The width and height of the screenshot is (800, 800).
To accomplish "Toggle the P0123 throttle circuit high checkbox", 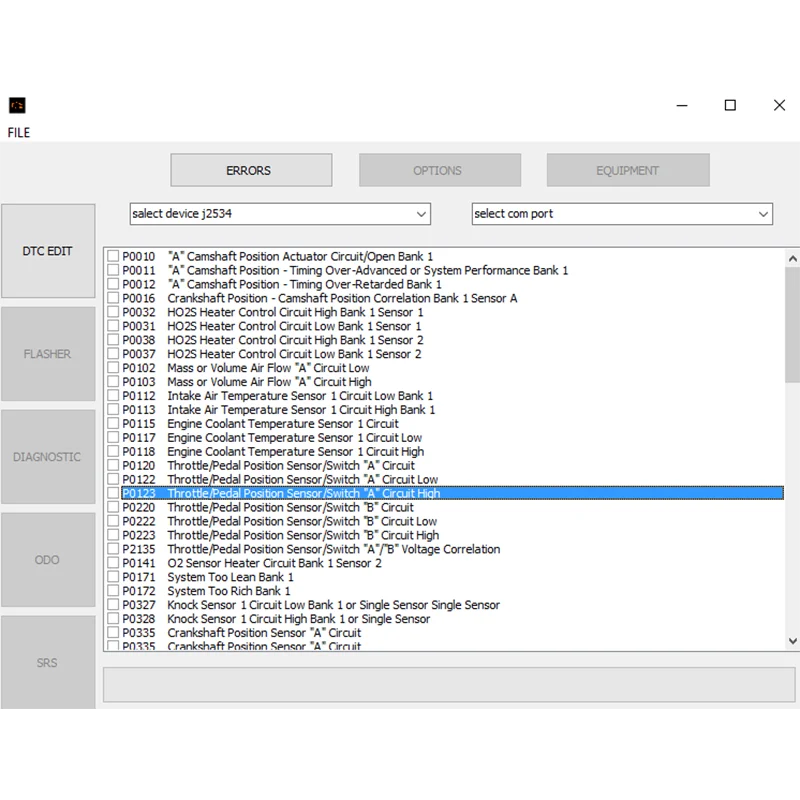I will coord(113,493).
